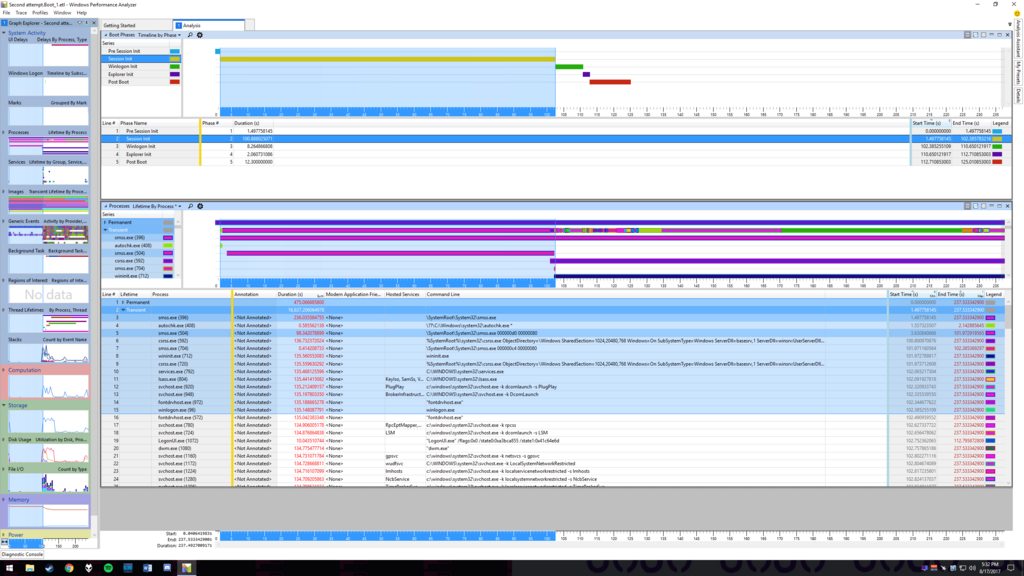The width and height of the screenshot is (1024, 576).
Task: Open Chrome from the taskbar
Action: 69,568
